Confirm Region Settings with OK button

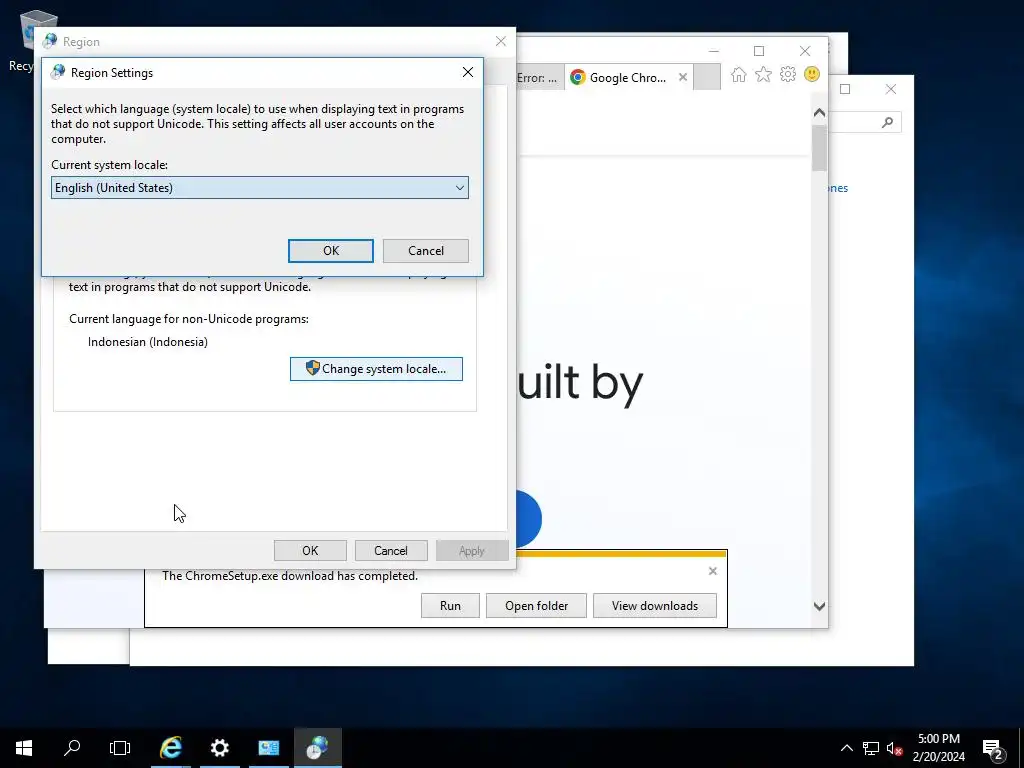(331, 251)
